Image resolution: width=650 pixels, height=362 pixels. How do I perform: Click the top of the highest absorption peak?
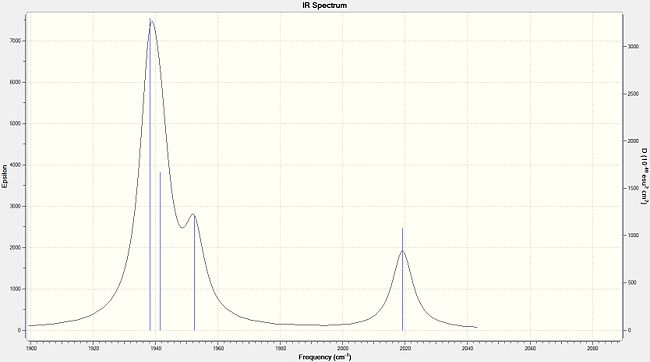point(152,21)
